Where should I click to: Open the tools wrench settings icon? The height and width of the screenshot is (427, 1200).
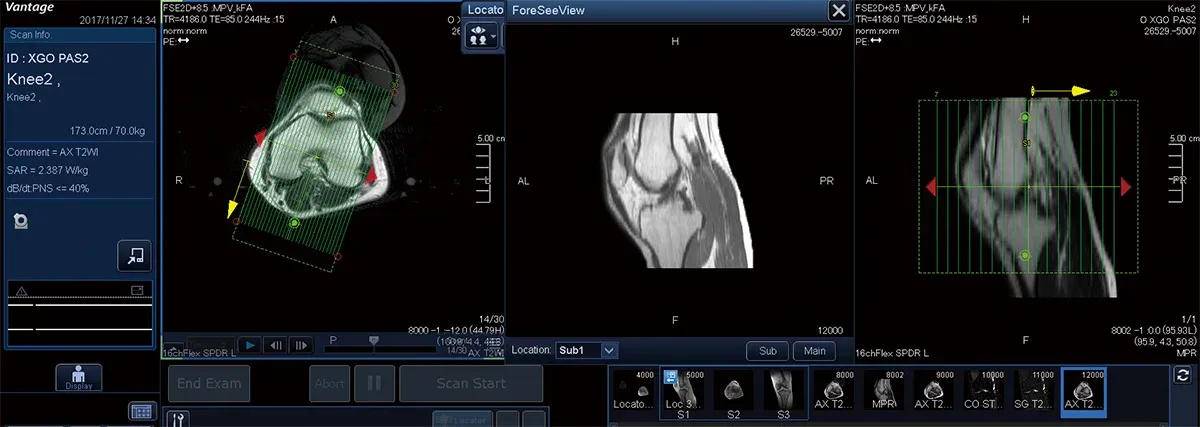click(179, 418)
